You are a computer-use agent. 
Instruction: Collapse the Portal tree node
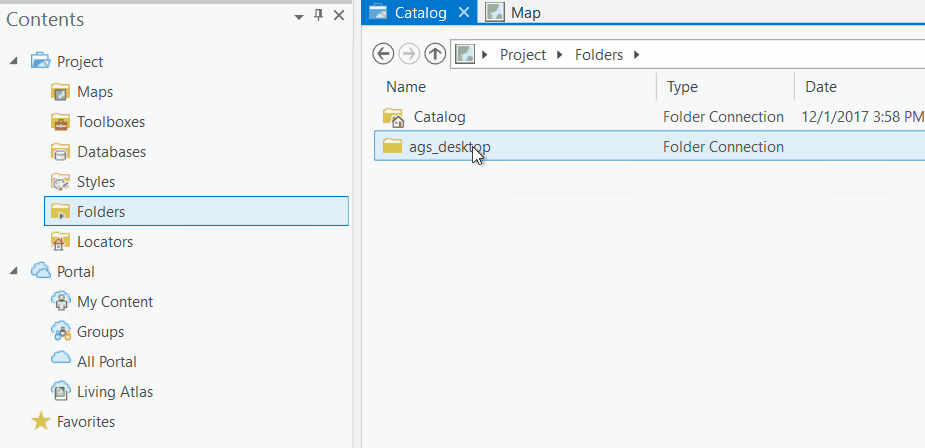(13, 272)
